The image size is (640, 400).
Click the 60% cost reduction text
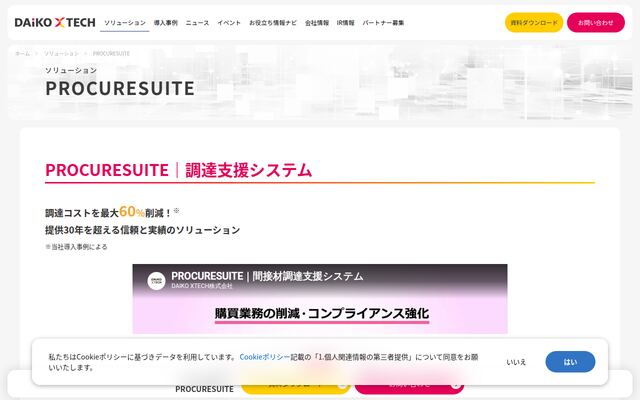(x=131, y=211)
